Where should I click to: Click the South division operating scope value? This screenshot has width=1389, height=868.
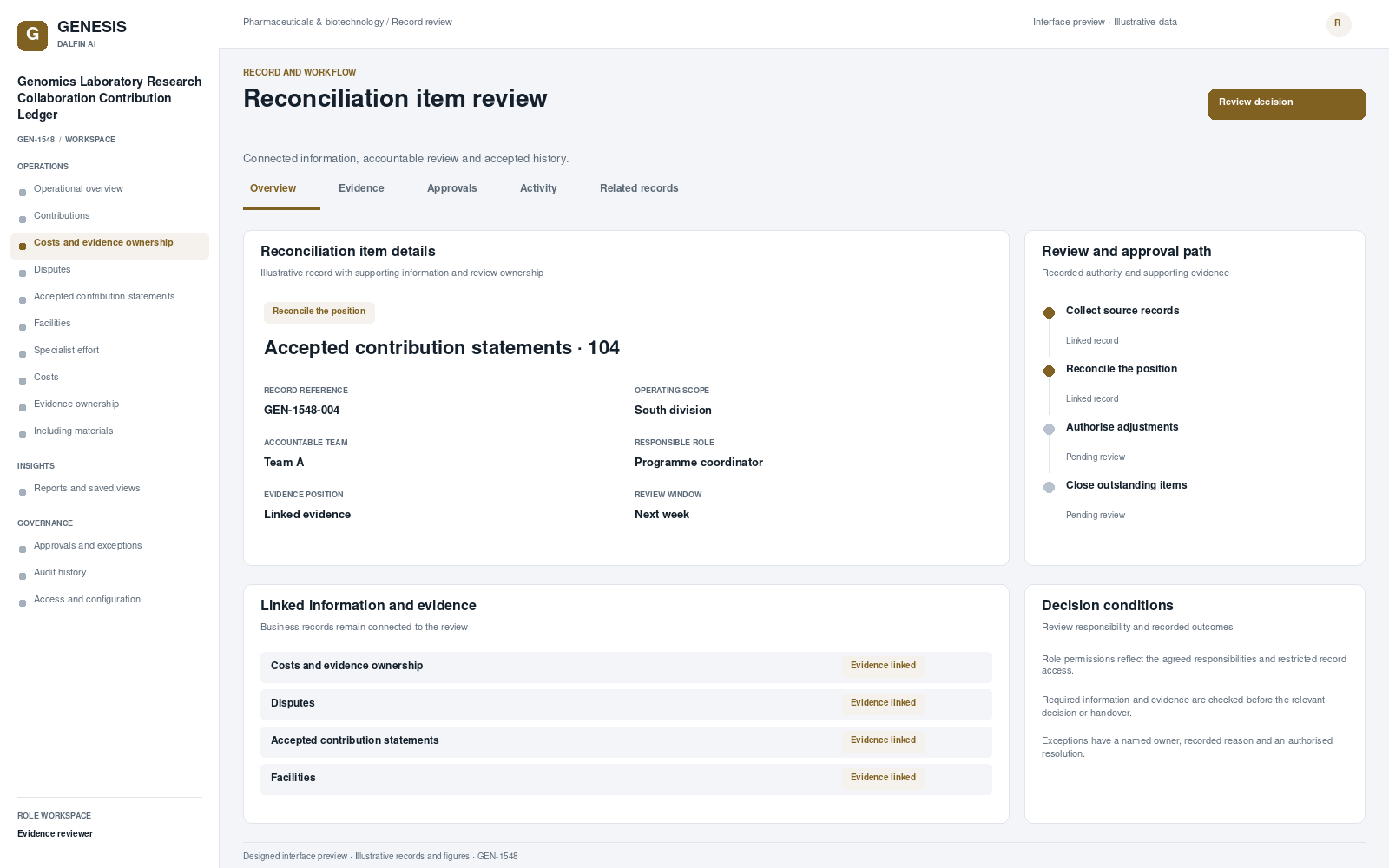(673, 411)
